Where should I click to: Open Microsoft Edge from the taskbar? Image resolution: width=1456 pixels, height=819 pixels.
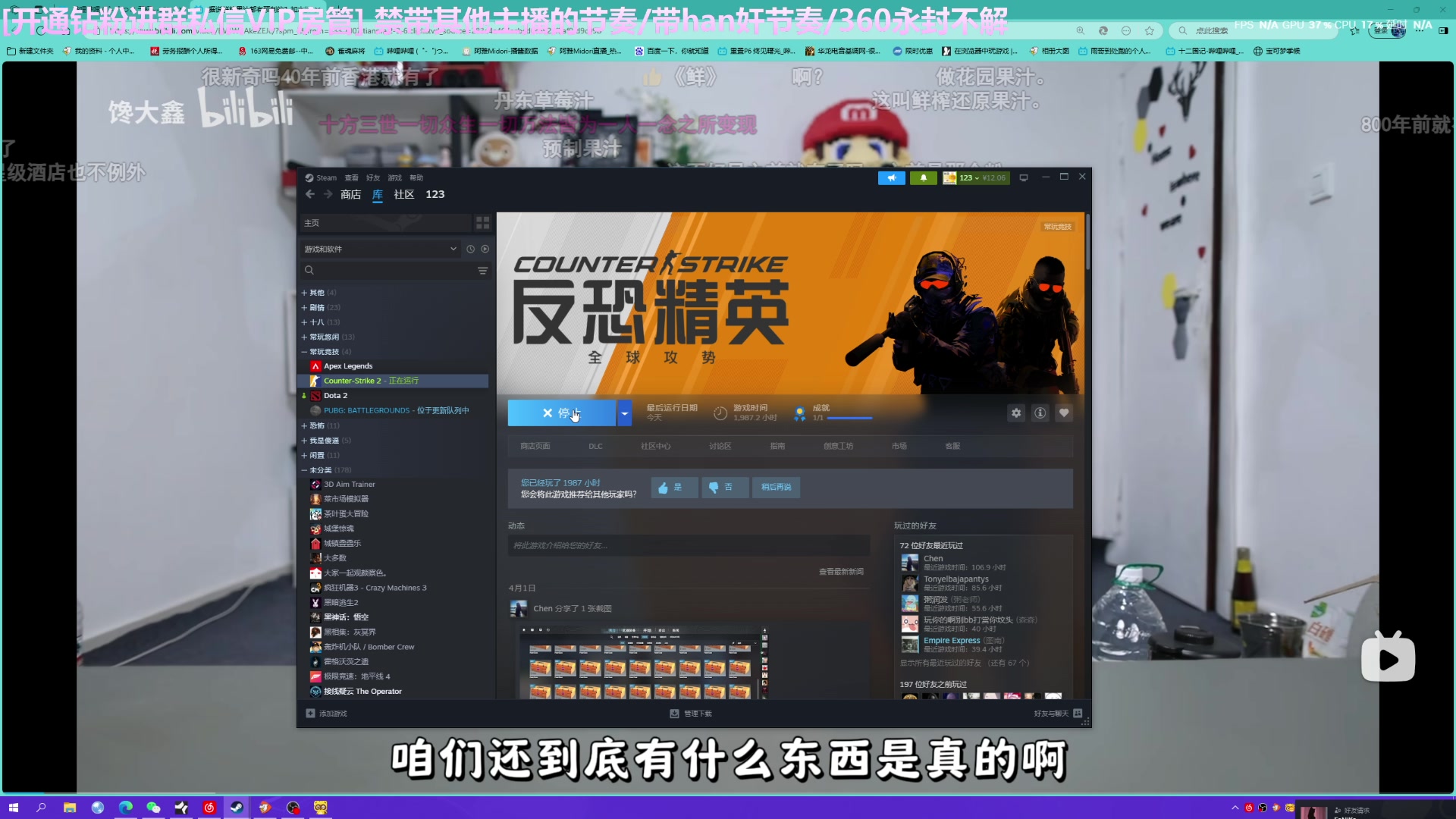tap(126, 808)
